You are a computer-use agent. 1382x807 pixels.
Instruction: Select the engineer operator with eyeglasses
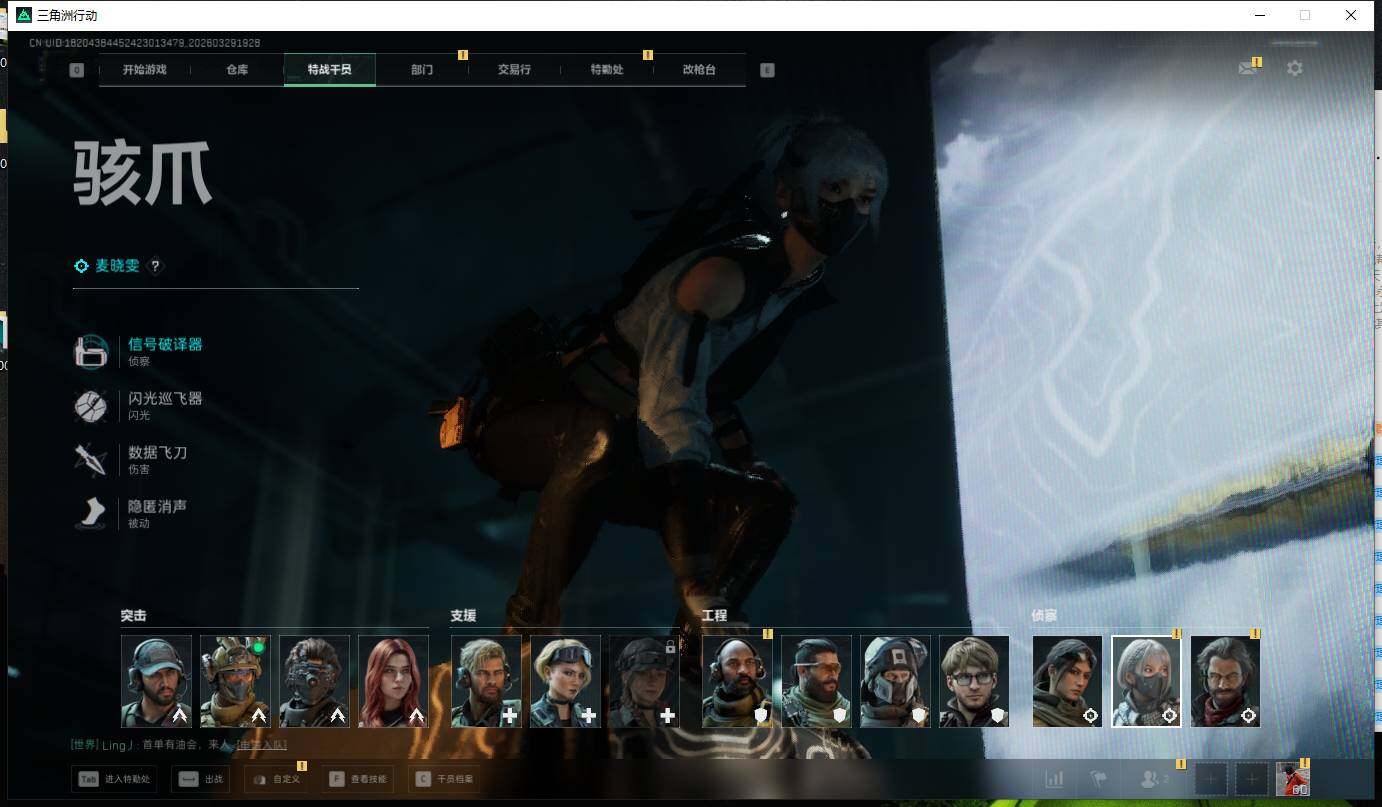974,681
